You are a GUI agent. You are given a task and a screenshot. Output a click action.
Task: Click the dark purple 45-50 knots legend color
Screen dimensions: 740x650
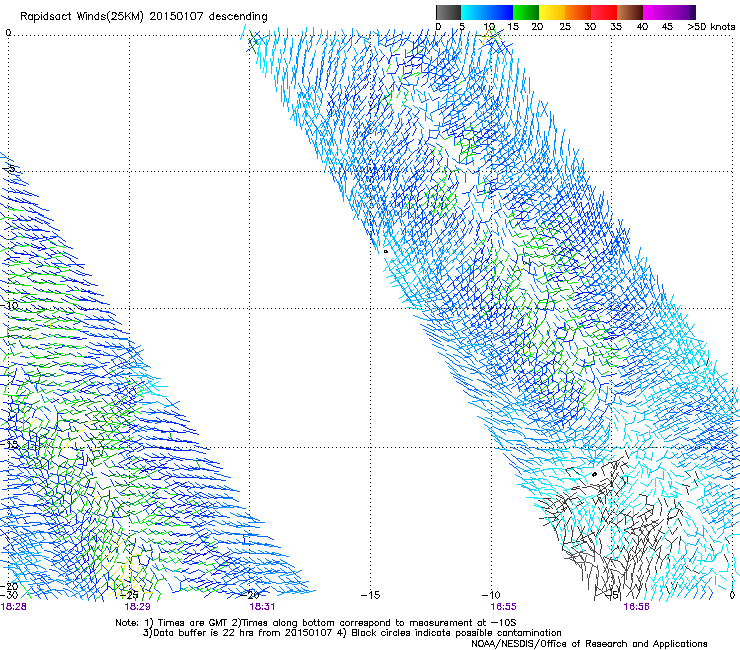pyautogui.click(x=682, y=12)
